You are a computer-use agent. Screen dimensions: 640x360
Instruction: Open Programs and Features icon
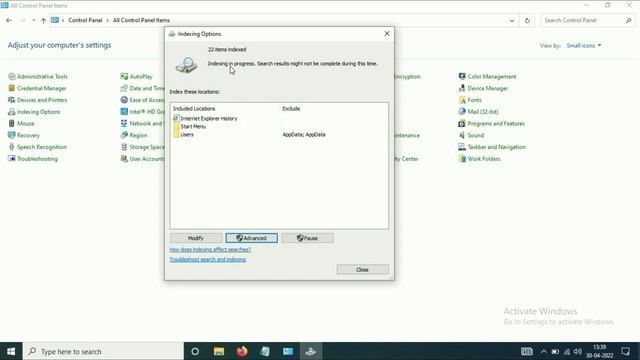(x=462, y=123)
